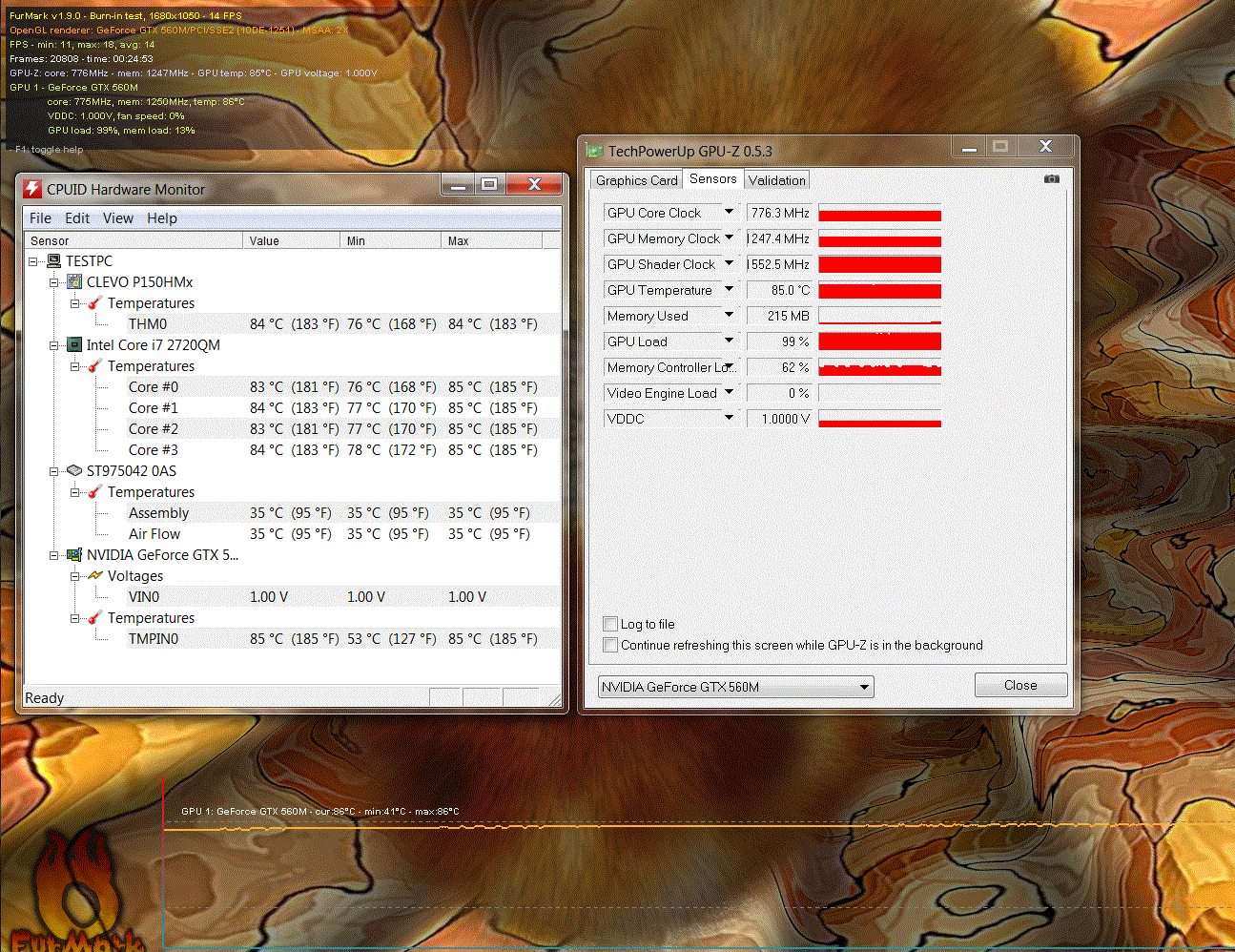
Task: Click the thermometer icon under ST975042 0AS
Action: [x=95, y=491]
